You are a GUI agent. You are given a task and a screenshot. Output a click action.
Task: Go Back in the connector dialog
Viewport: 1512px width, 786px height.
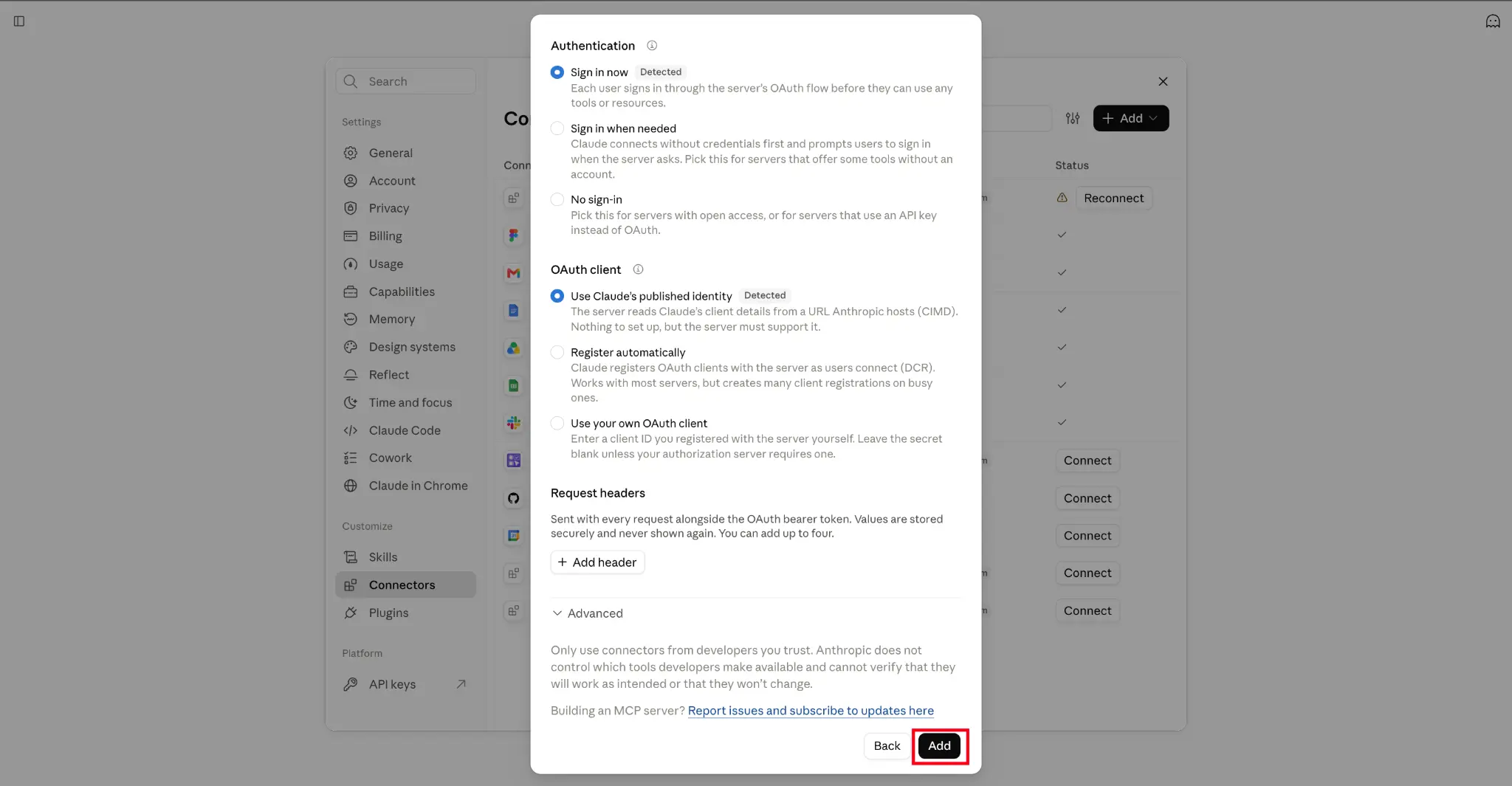[887, 746]
